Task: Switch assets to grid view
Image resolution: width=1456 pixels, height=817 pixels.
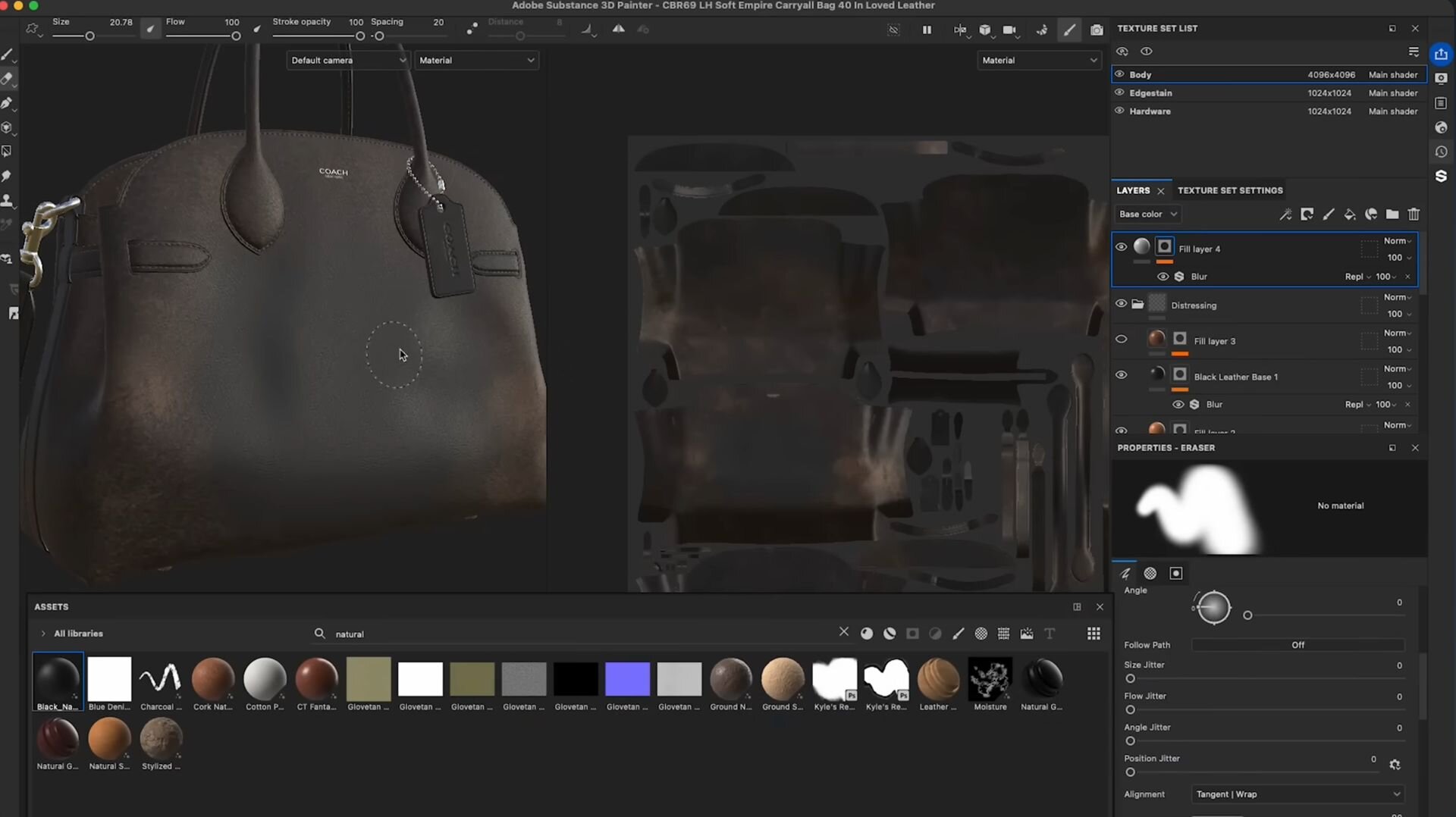Action: click(1094, 634)
